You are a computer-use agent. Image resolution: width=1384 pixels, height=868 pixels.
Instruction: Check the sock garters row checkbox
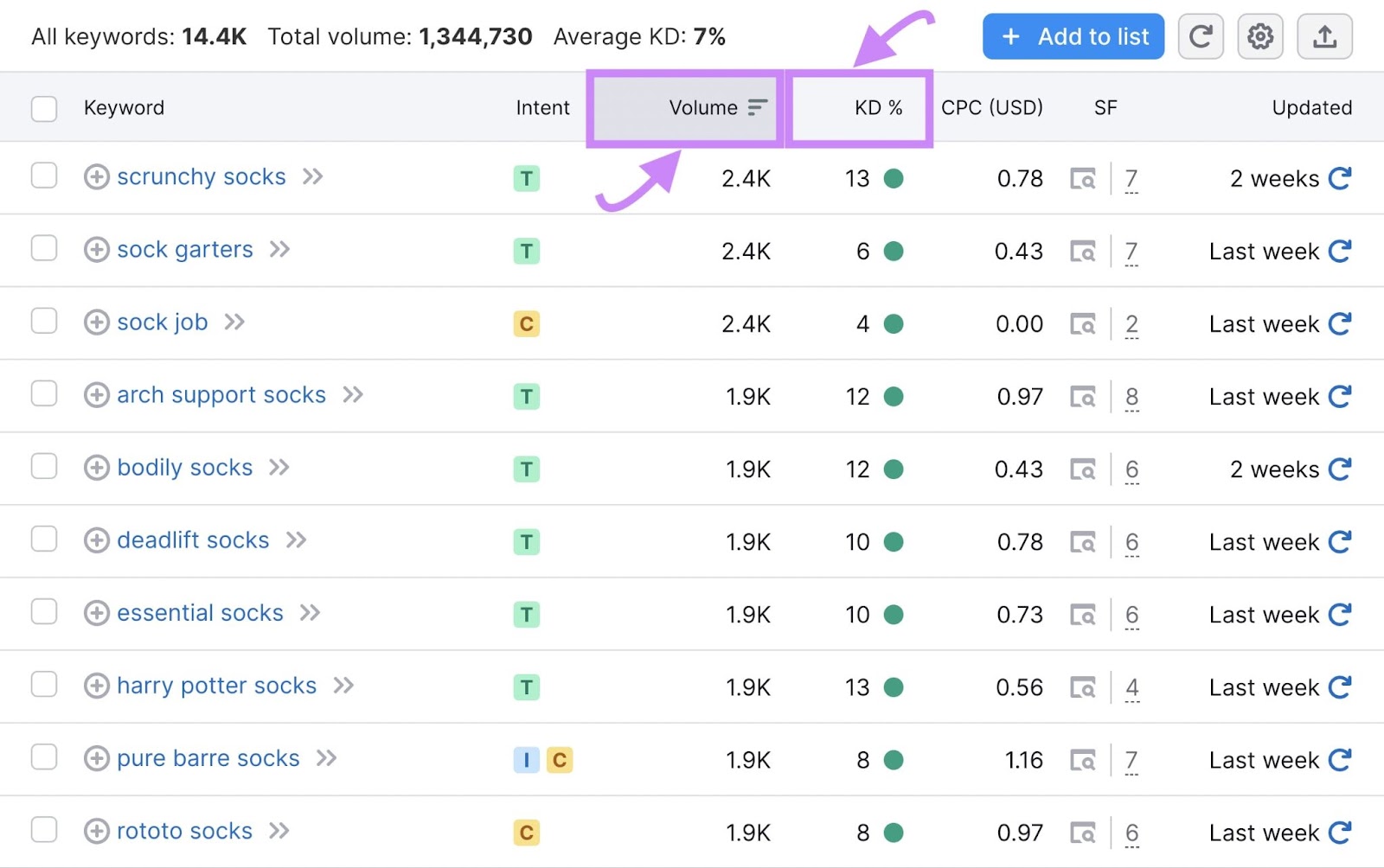44,248
